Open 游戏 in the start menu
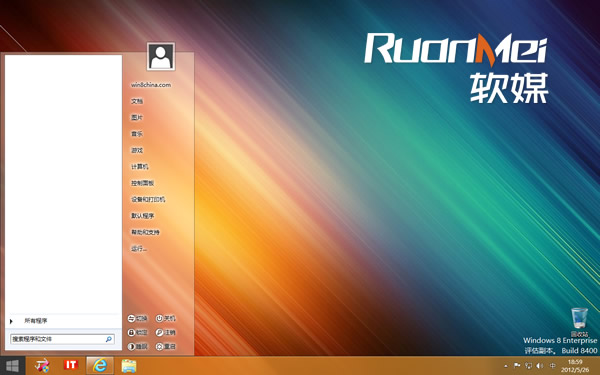Viewport: 600px width, 375px height. [x=137, y=150]
